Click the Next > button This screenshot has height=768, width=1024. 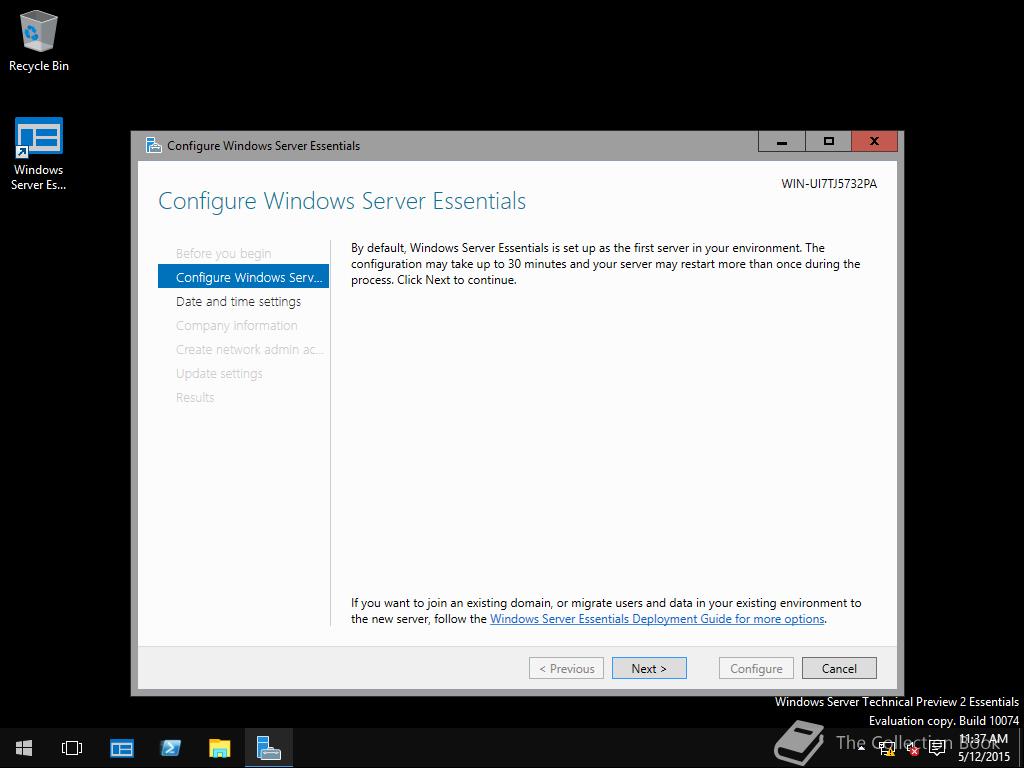tap(649, 668)
